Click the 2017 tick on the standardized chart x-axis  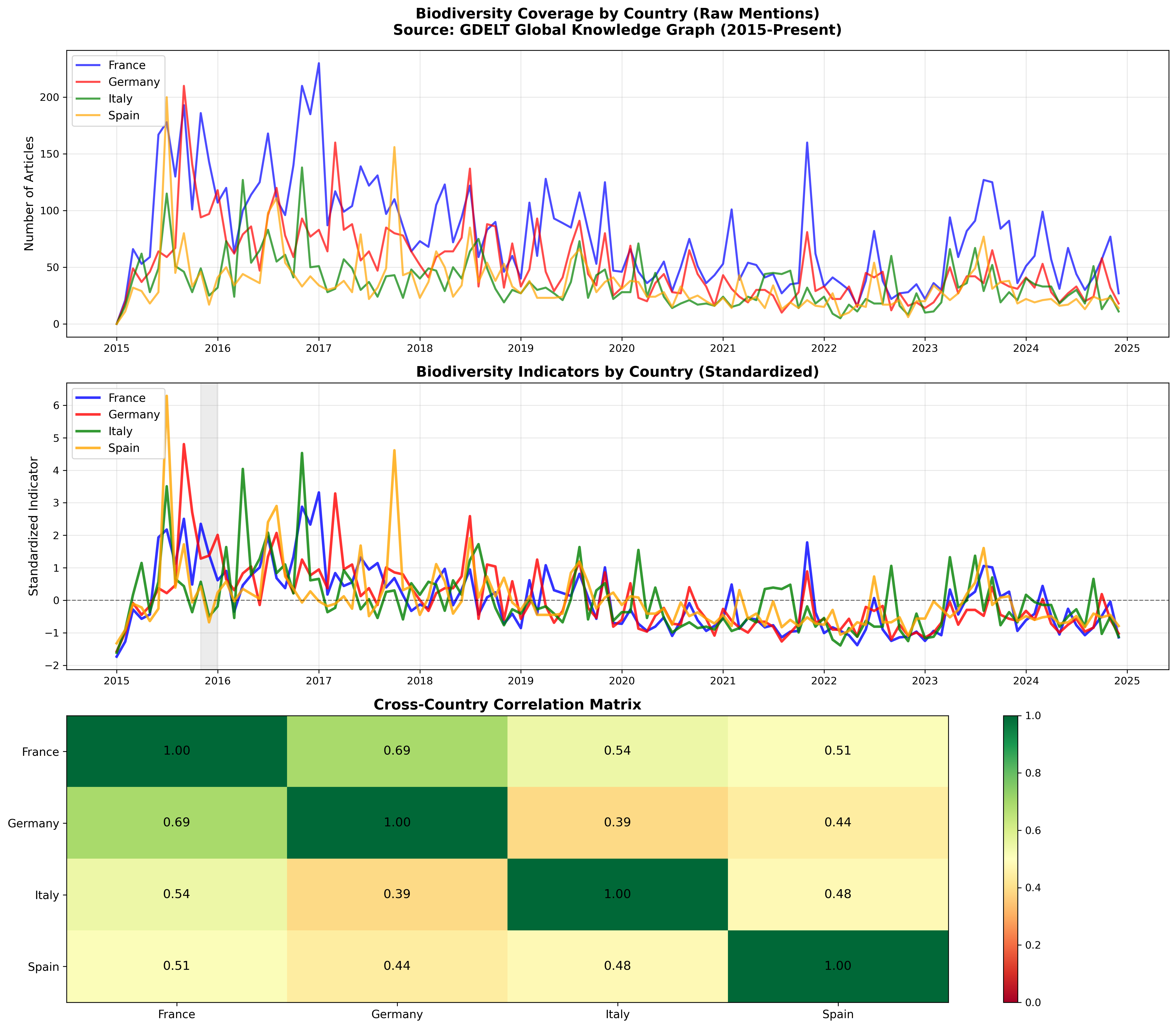click(x=319, y=681)
